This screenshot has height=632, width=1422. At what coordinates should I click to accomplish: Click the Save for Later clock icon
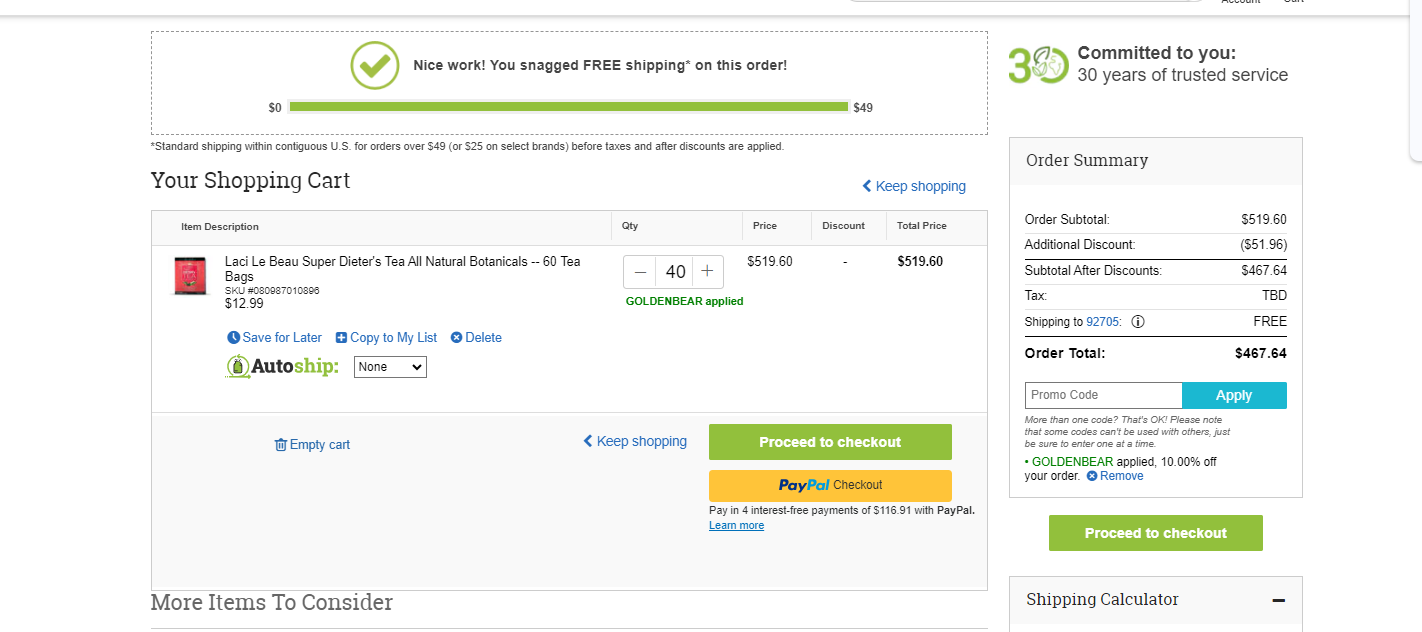pos(234,338)
